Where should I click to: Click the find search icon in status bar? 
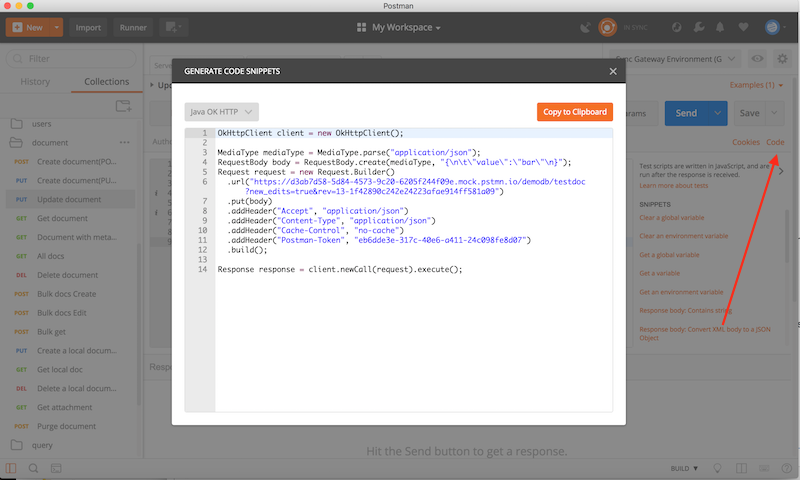pyautogui.click(x=33, y=468)
